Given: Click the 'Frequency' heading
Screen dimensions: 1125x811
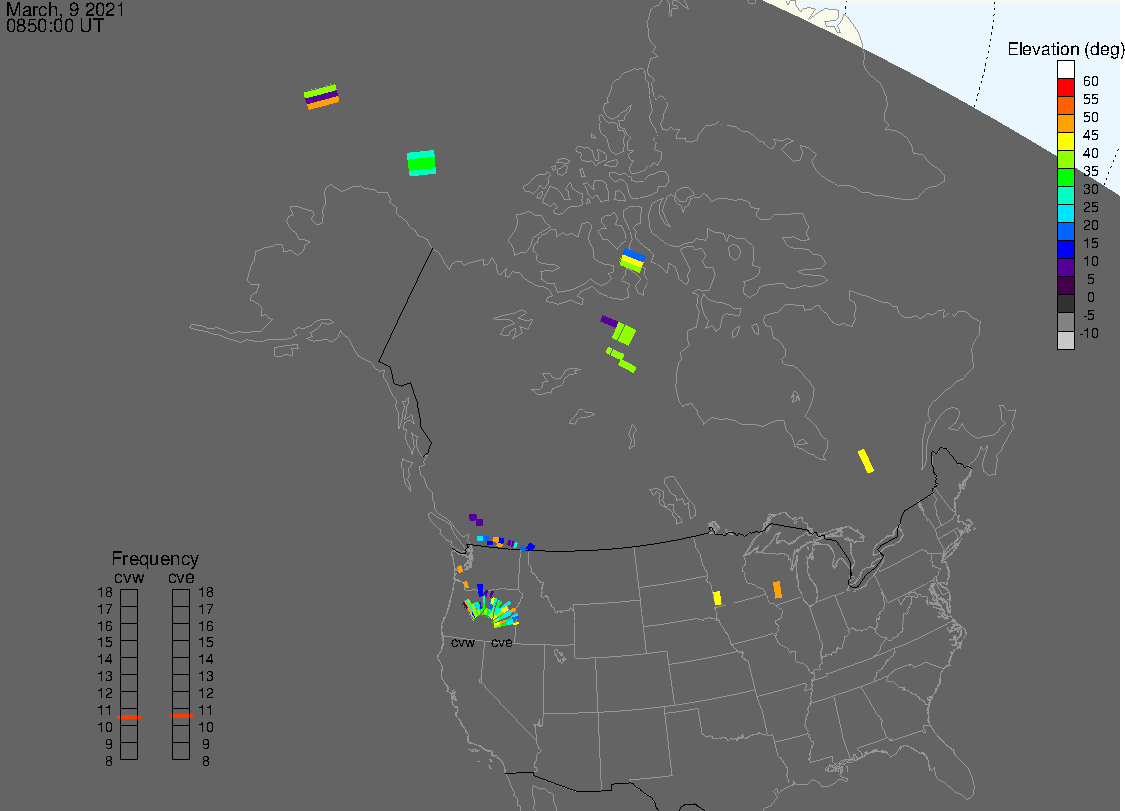Looking at the screenshot, I should 155,558.
